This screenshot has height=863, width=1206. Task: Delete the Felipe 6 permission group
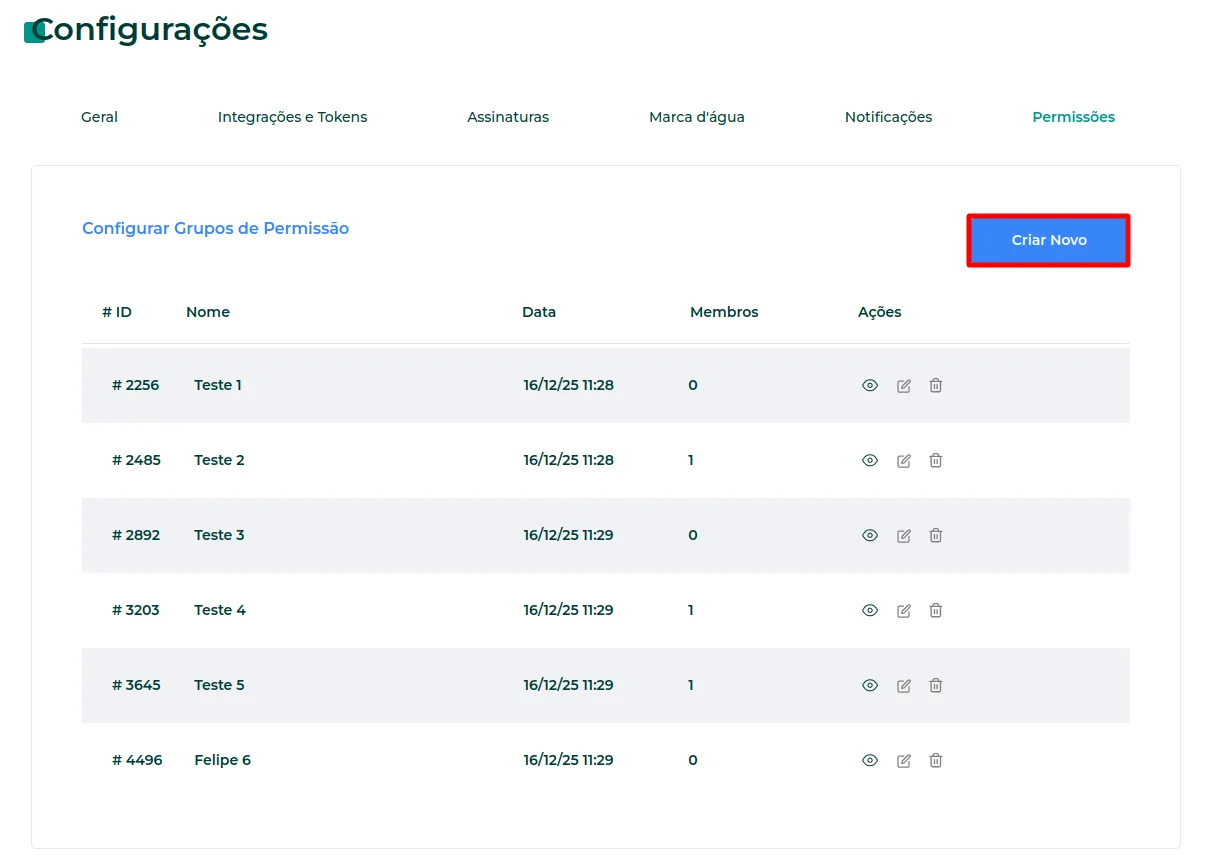tap(936, 760)
